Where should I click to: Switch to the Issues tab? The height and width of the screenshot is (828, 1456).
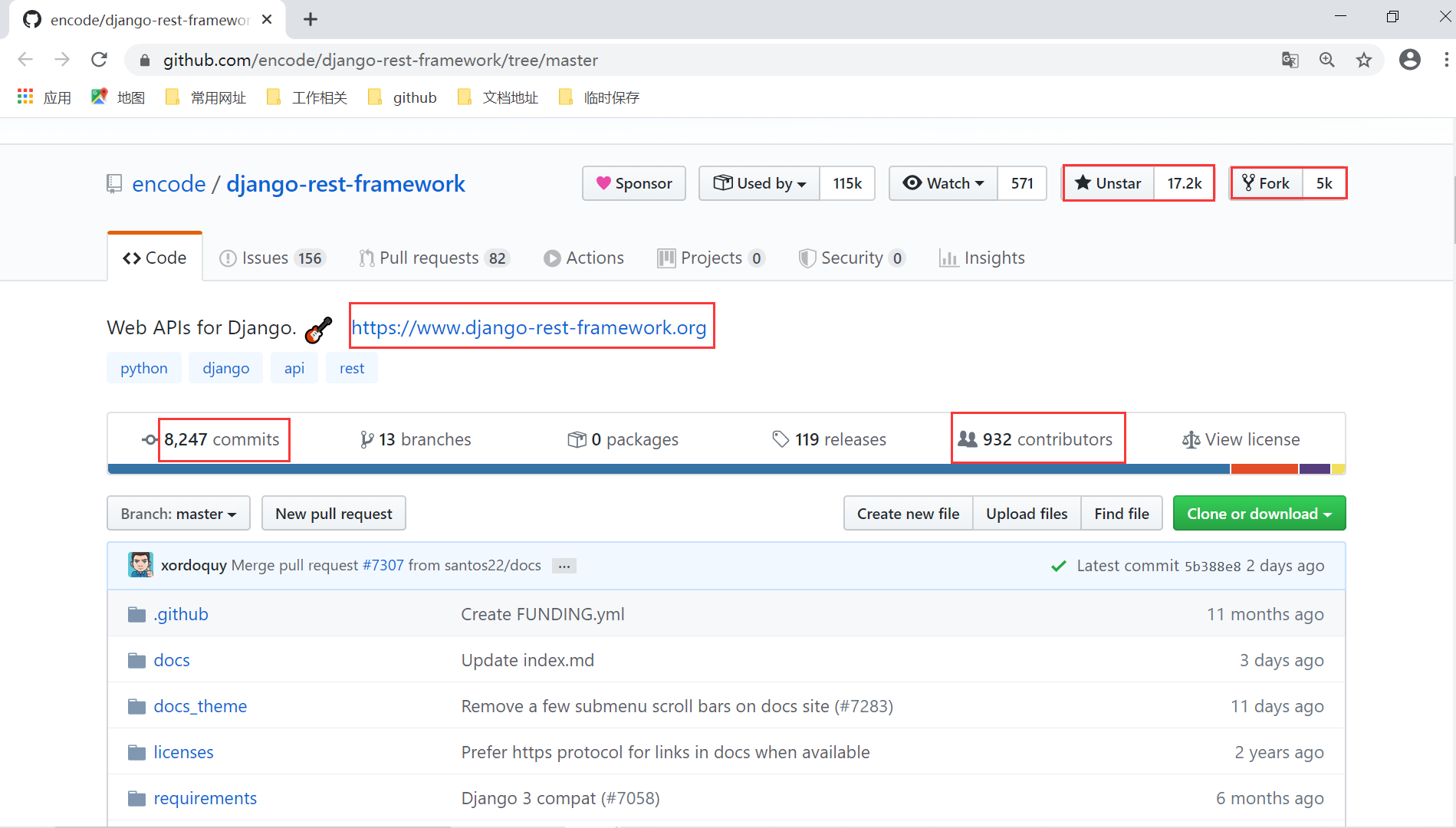point(272,258)
